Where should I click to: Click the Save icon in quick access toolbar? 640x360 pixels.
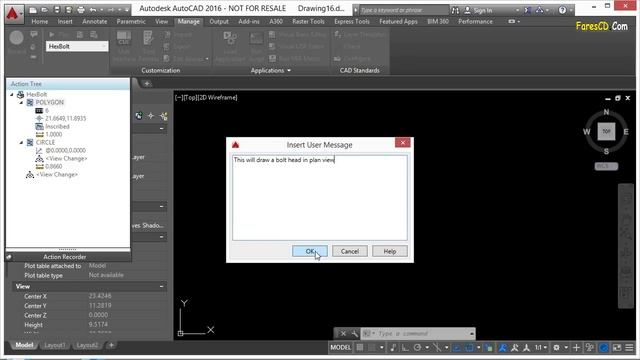point(57,10)
